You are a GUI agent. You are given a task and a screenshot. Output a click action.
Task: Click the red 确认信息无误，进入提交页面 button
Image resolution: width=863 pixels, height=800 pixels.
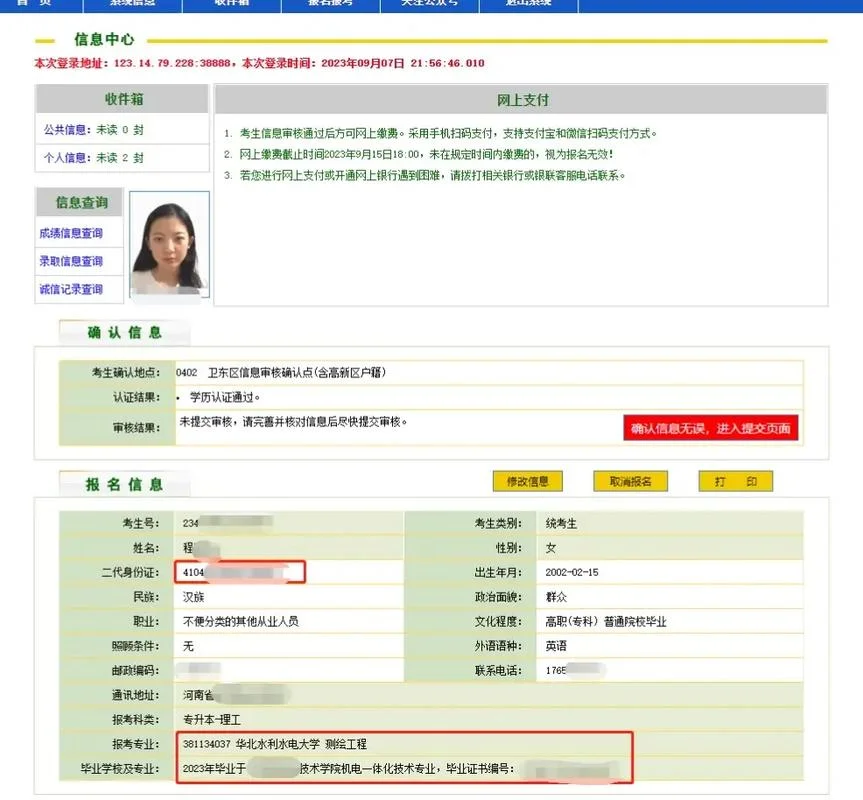[711, 428]
